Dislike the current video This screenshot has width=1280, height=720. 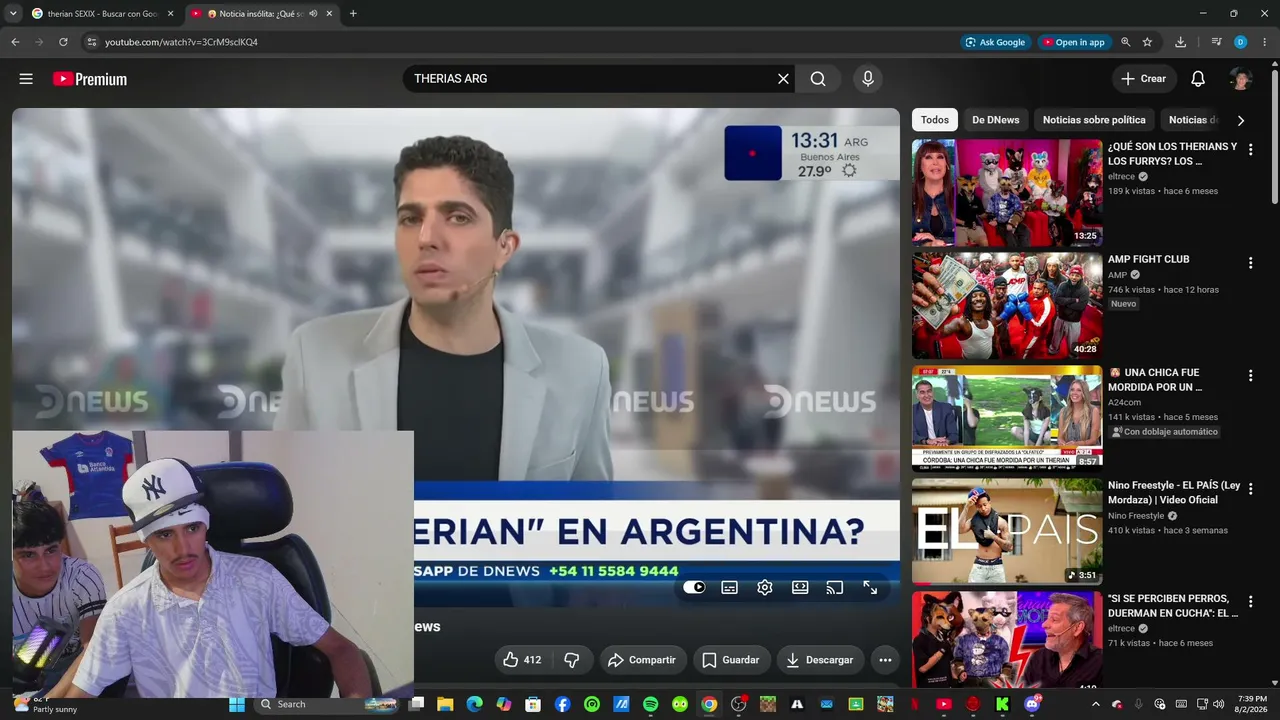click(x=571, y=660)
